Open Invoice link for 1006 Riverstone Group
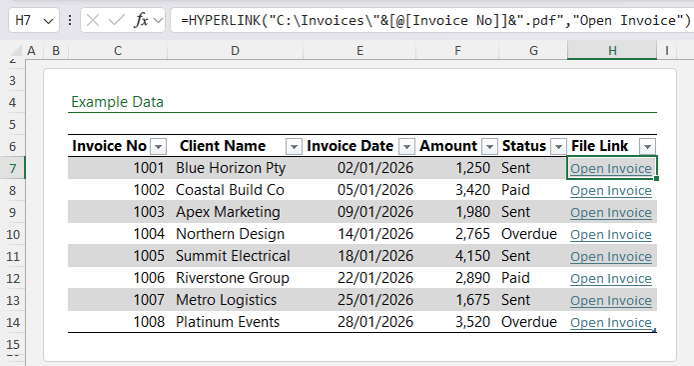The image size is (694, 366). [611, 279]
